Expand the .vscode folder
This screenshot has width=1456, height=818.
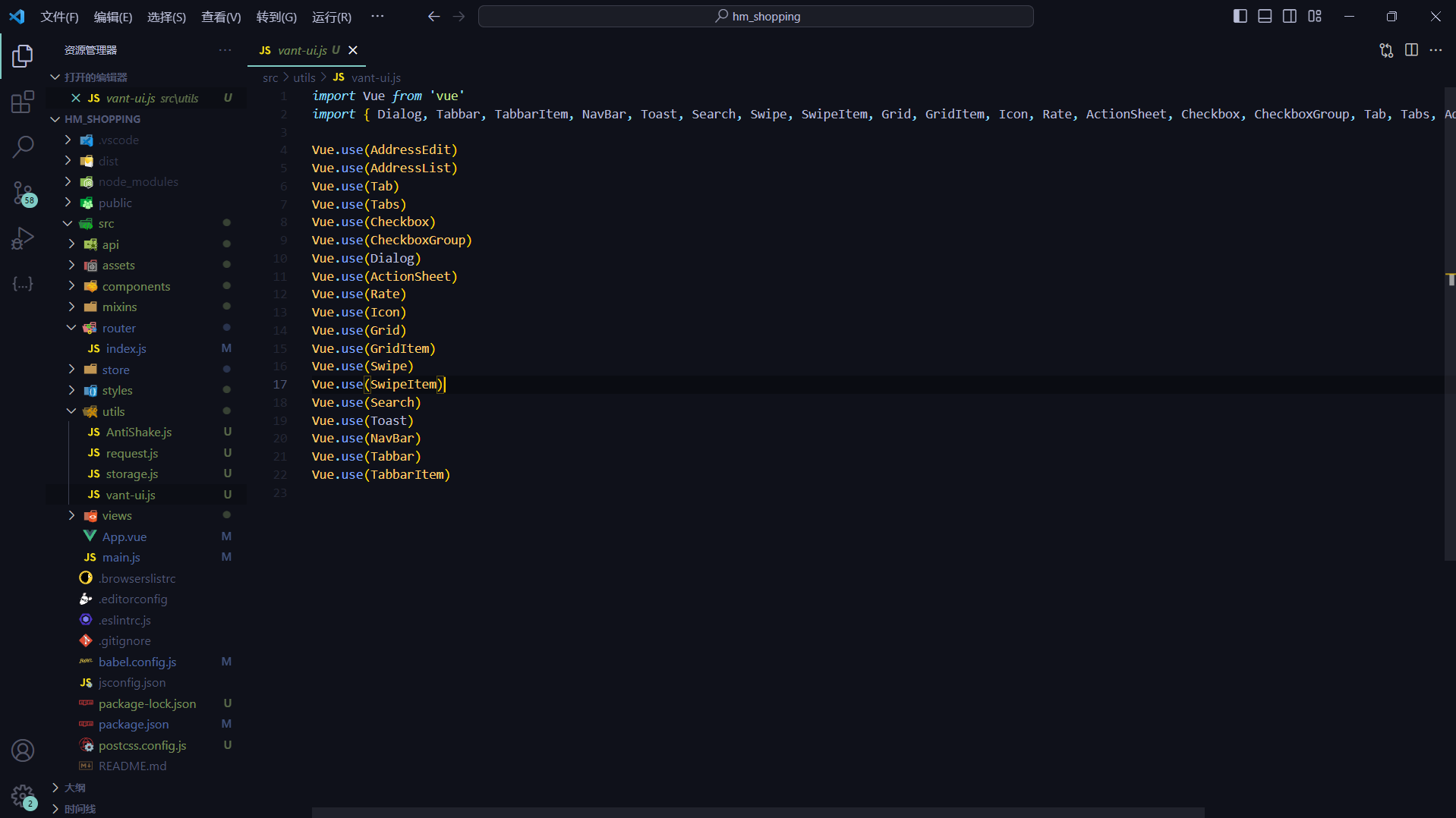tap(146, 140)
